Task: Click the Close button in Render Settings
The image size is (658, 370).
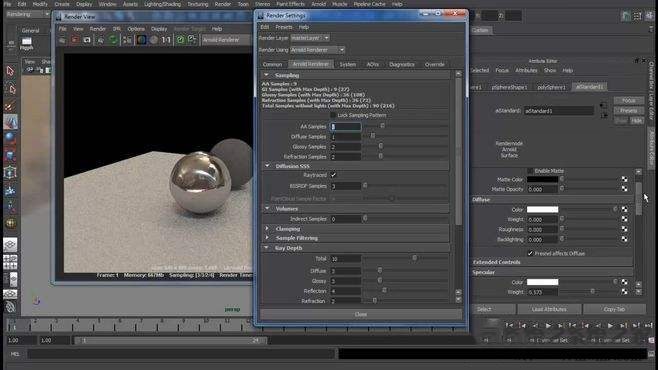Action: tap(361, 314)
